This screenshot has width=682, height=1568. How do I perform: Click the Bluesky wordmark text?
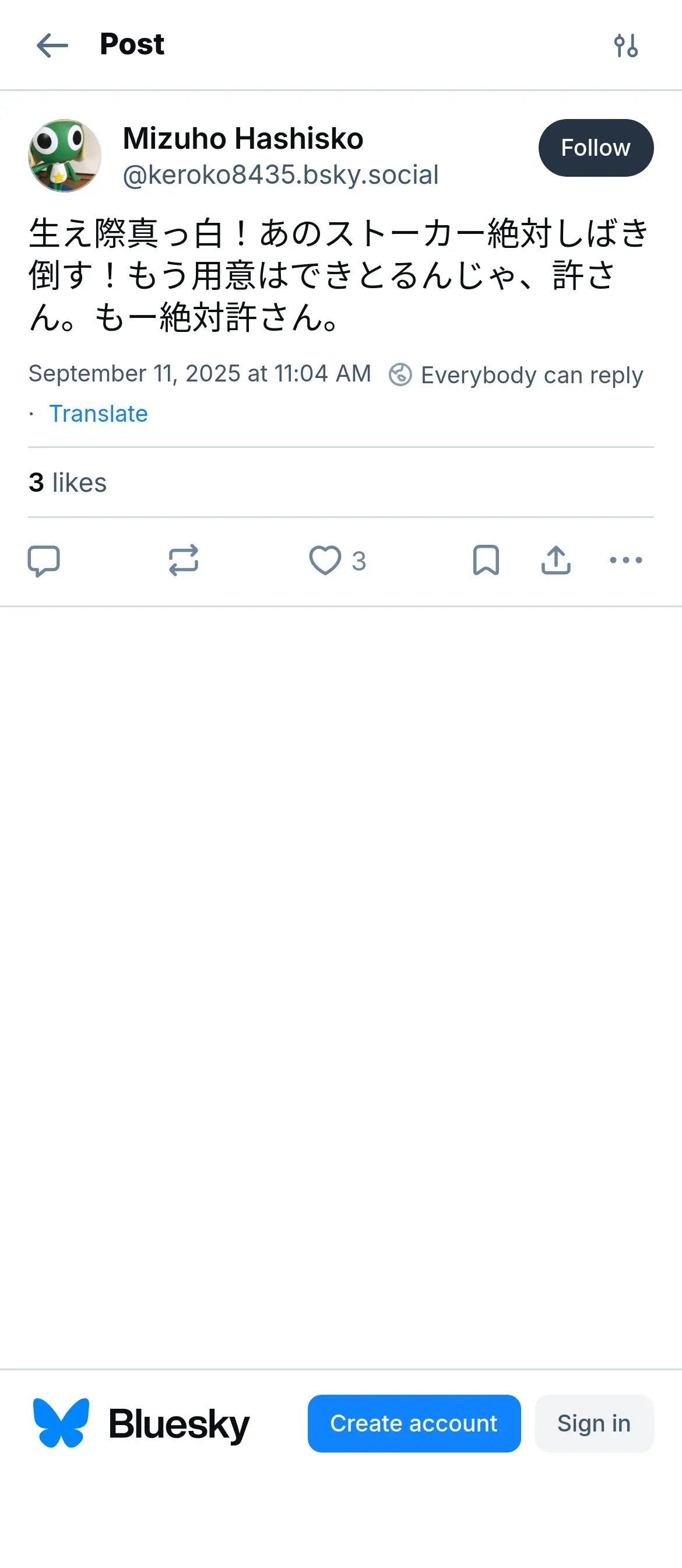(179, 1424)
